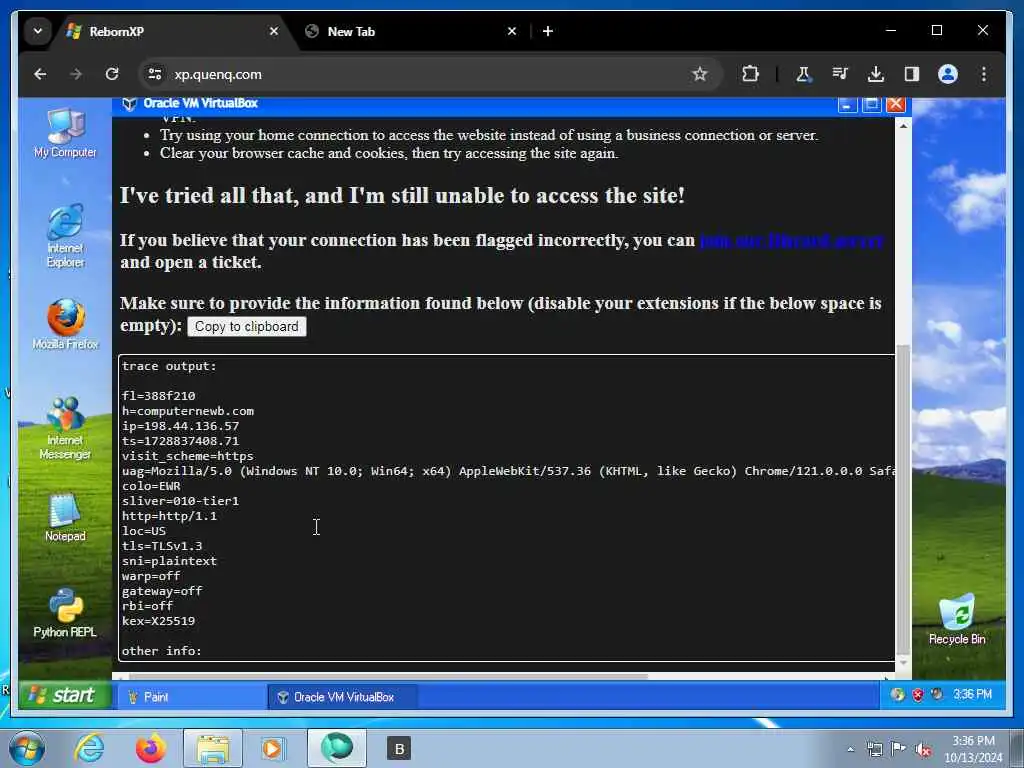Open Notepad desktop icon
Screen dimensions: 1024x768
coord(65,517)
